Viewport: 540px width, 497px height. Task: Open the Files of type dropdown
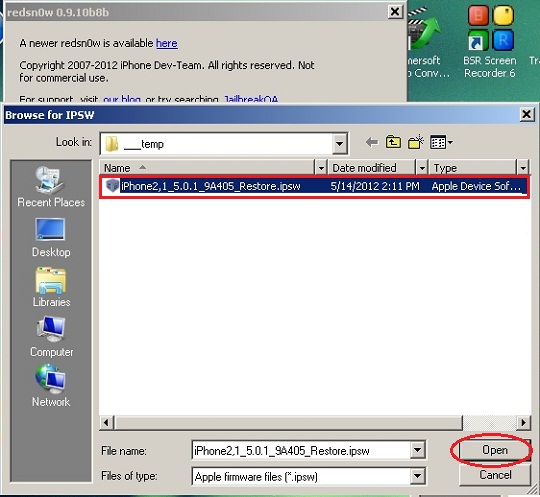[x=417, y=476]
